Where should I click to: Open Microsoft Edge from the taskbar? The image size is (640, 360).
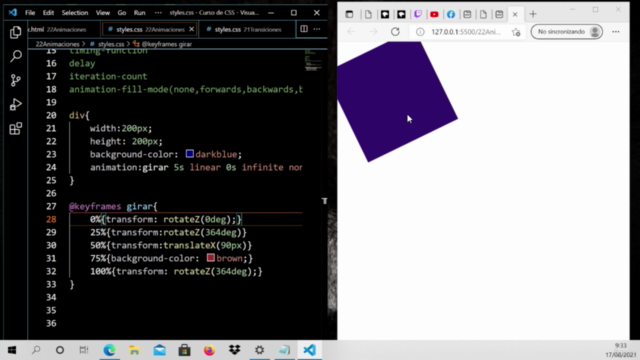(109, 350)
